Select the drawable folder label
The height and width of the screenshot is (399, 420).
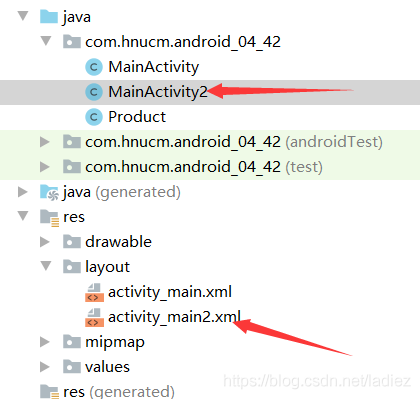pos(118,242)
